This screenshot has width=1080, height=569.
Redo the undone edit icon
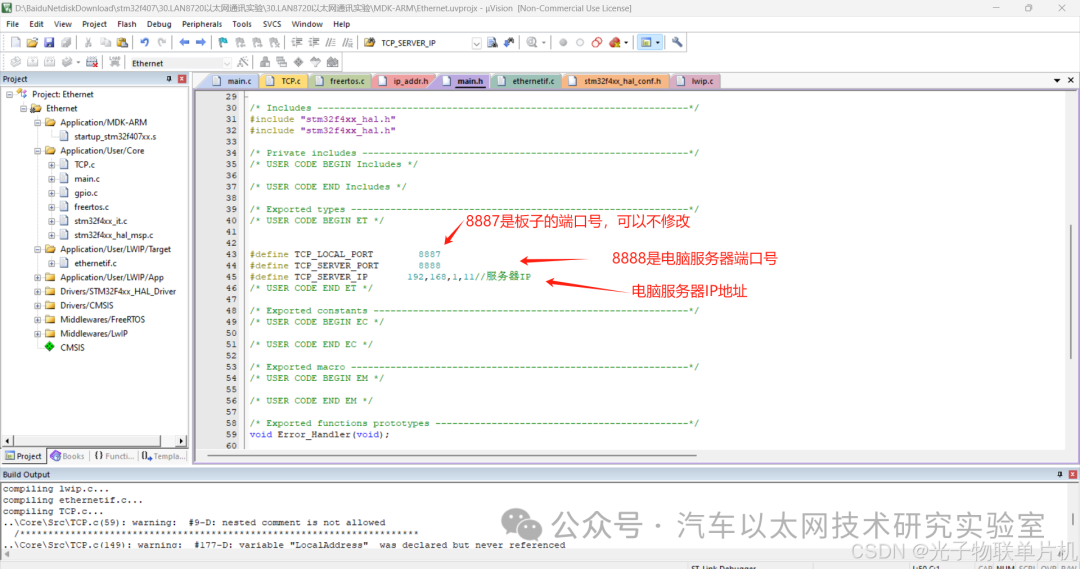(162, 43)
